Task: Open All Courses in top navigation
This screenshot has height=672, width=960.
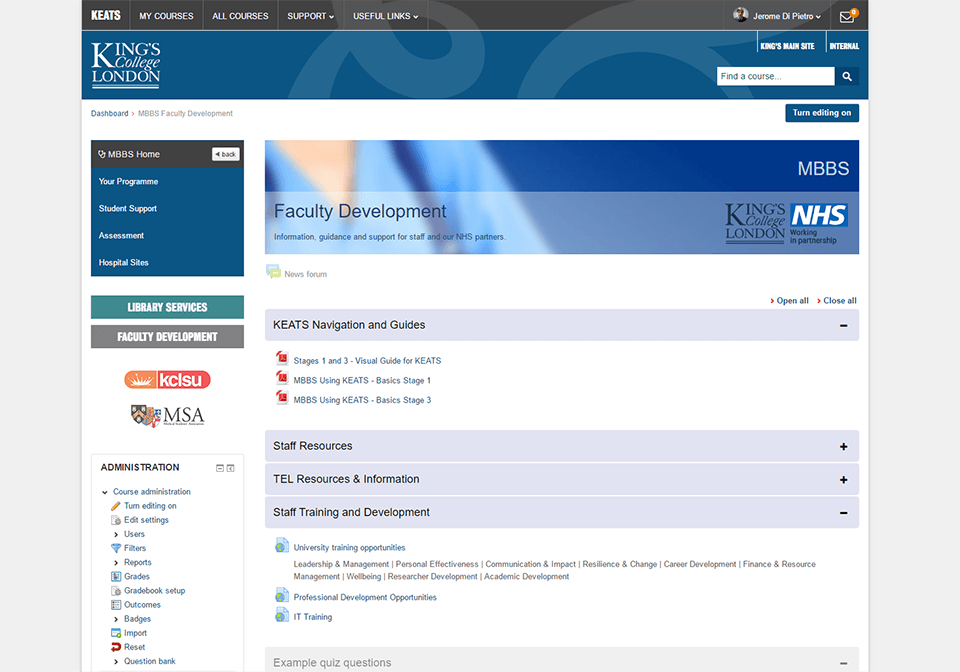Action: pos(240,16)
